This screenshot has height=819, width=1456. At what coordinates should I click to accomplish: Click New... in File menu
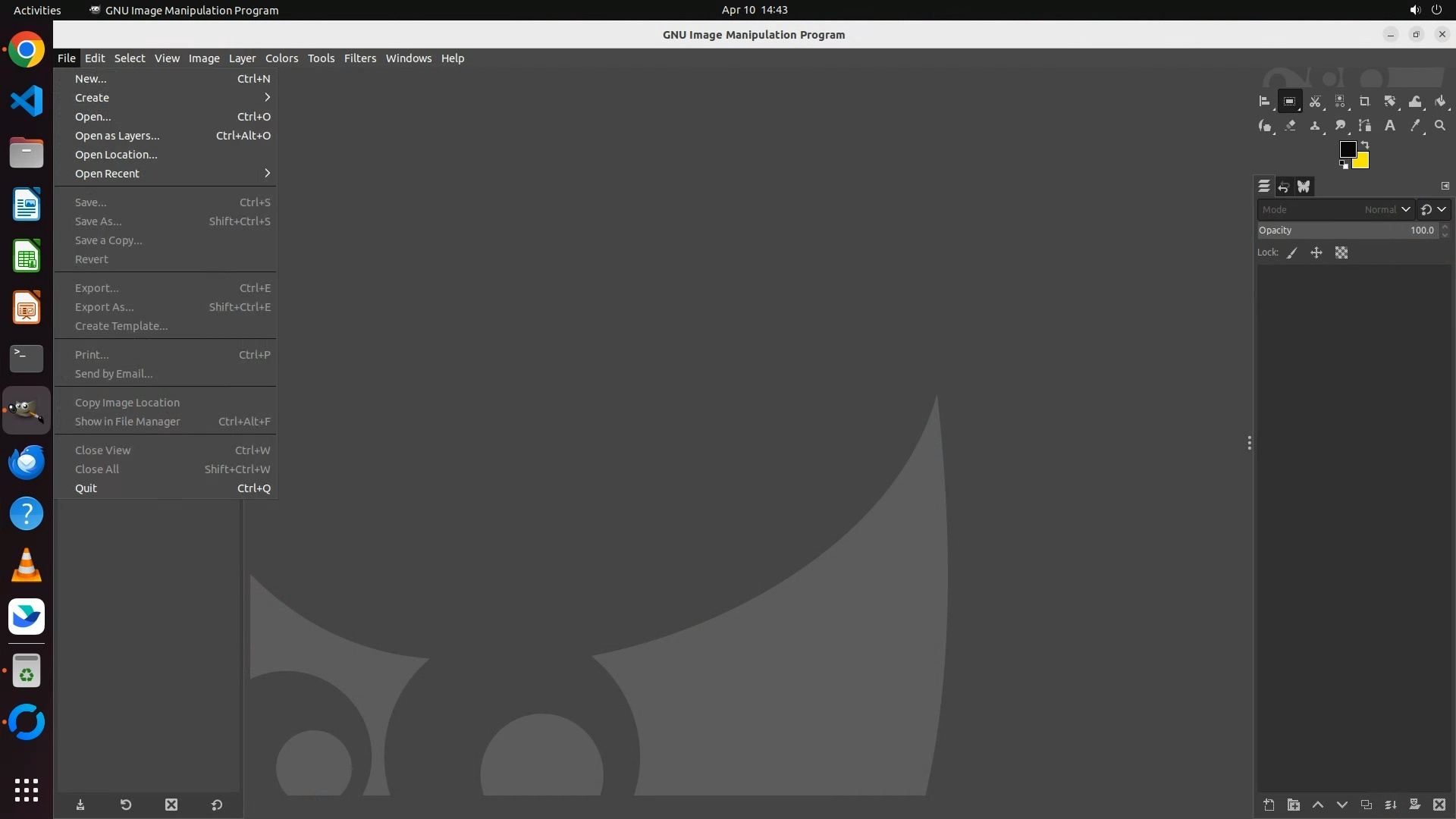click(91, 79)
